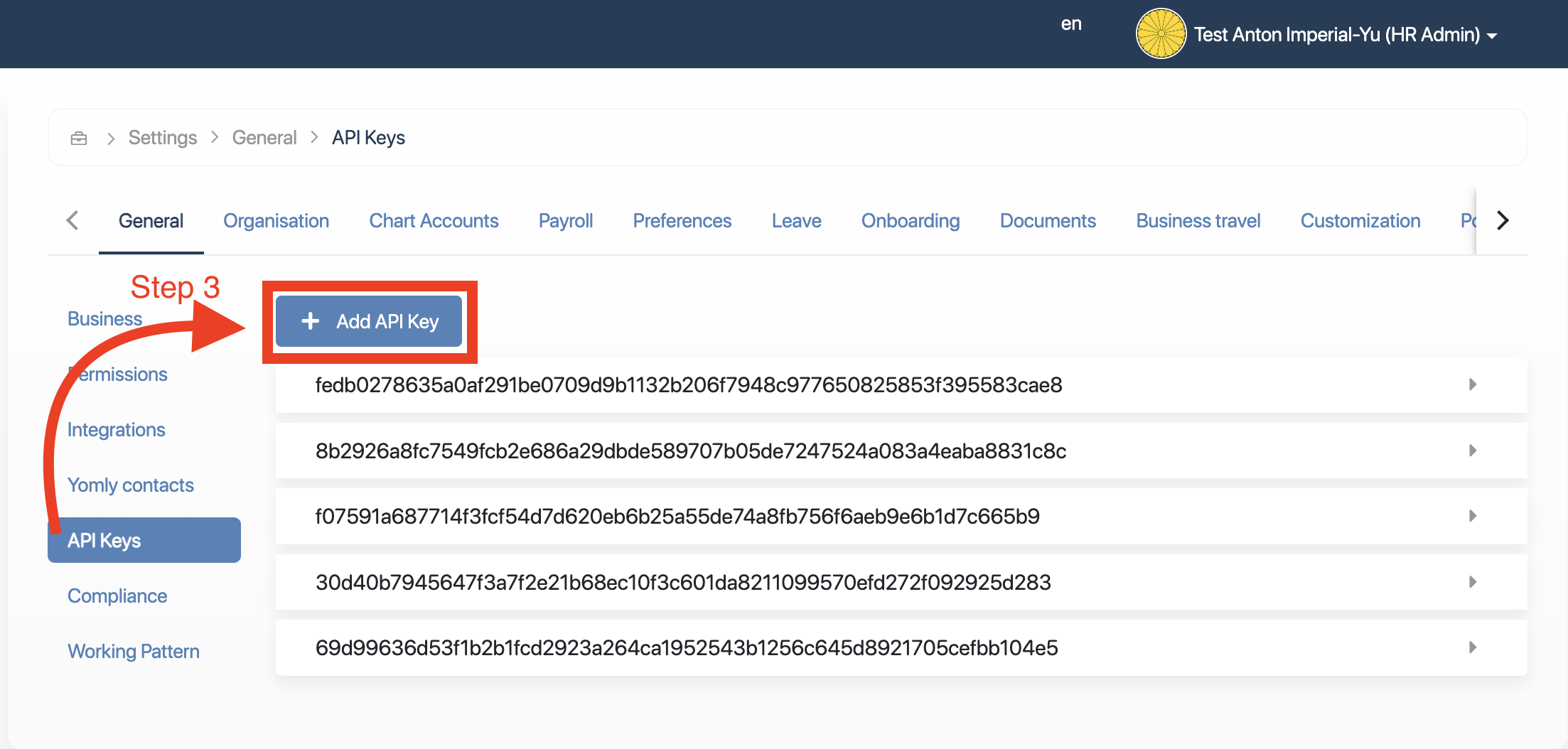
Task: Open Integrations in the sidebar
Action: click(116, 430)
